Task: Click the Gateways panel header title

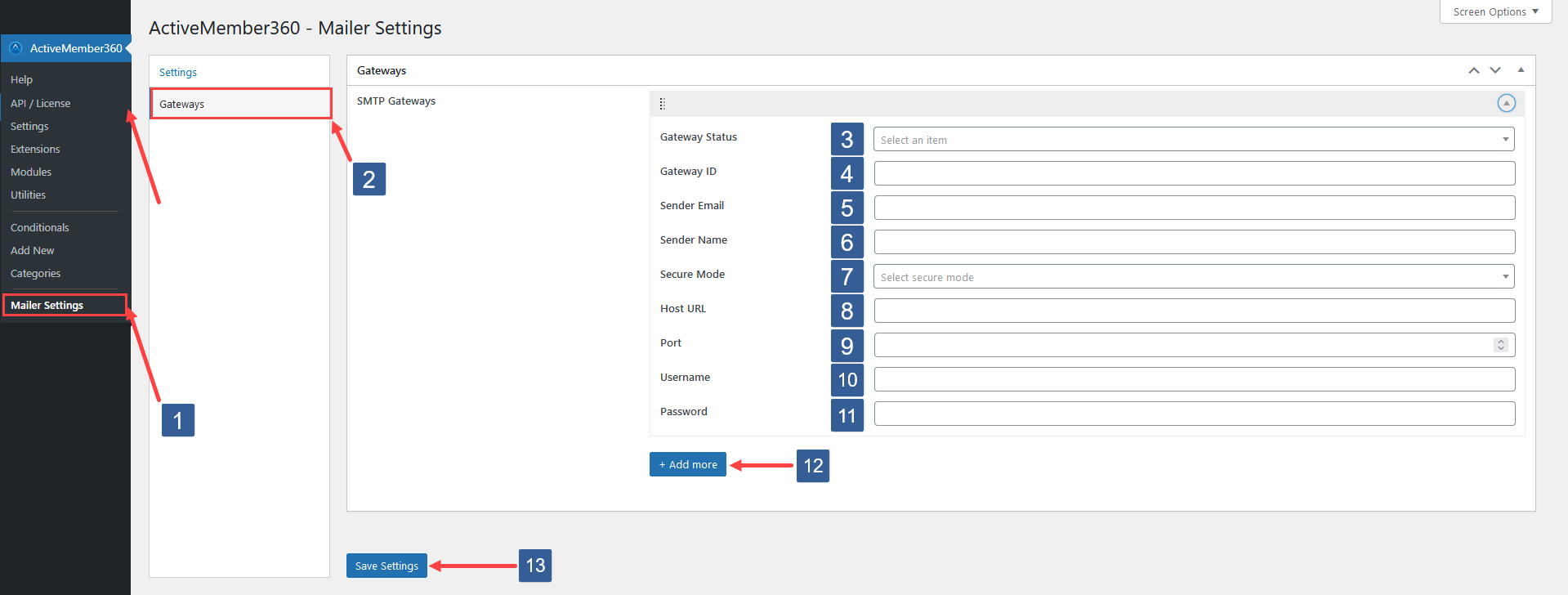Action: 382,70
